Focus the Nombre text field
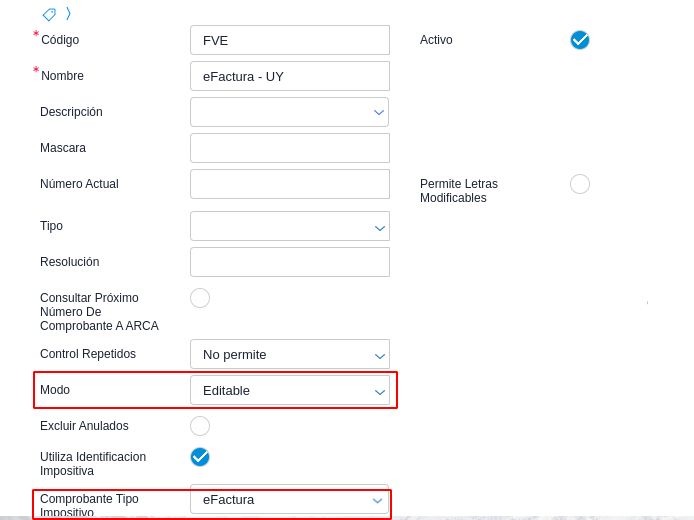694x520 pixels. 290,76
